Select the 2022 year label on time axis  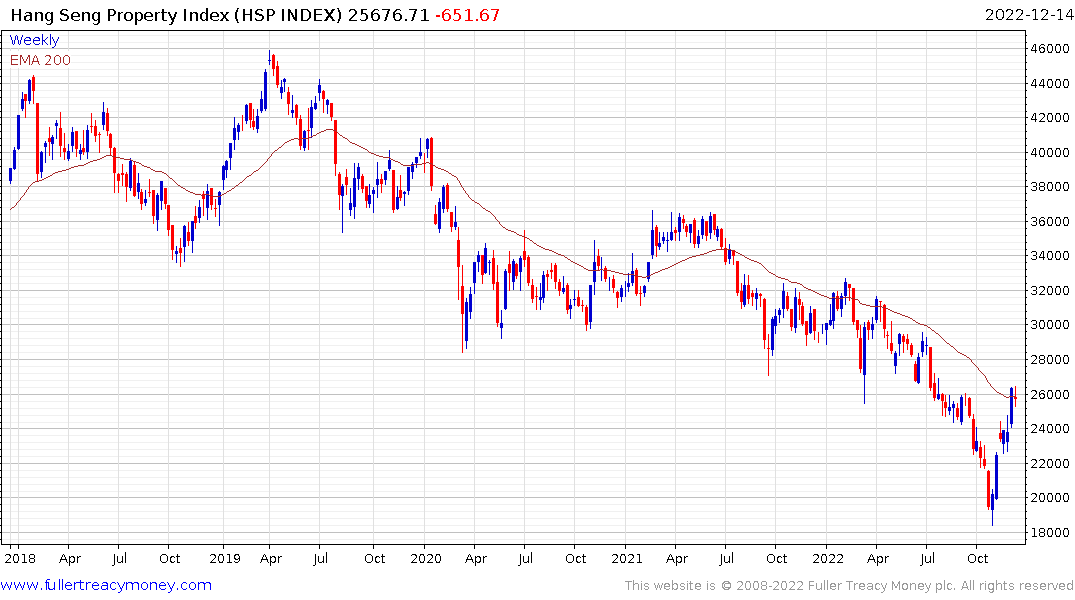pos(828,558)
